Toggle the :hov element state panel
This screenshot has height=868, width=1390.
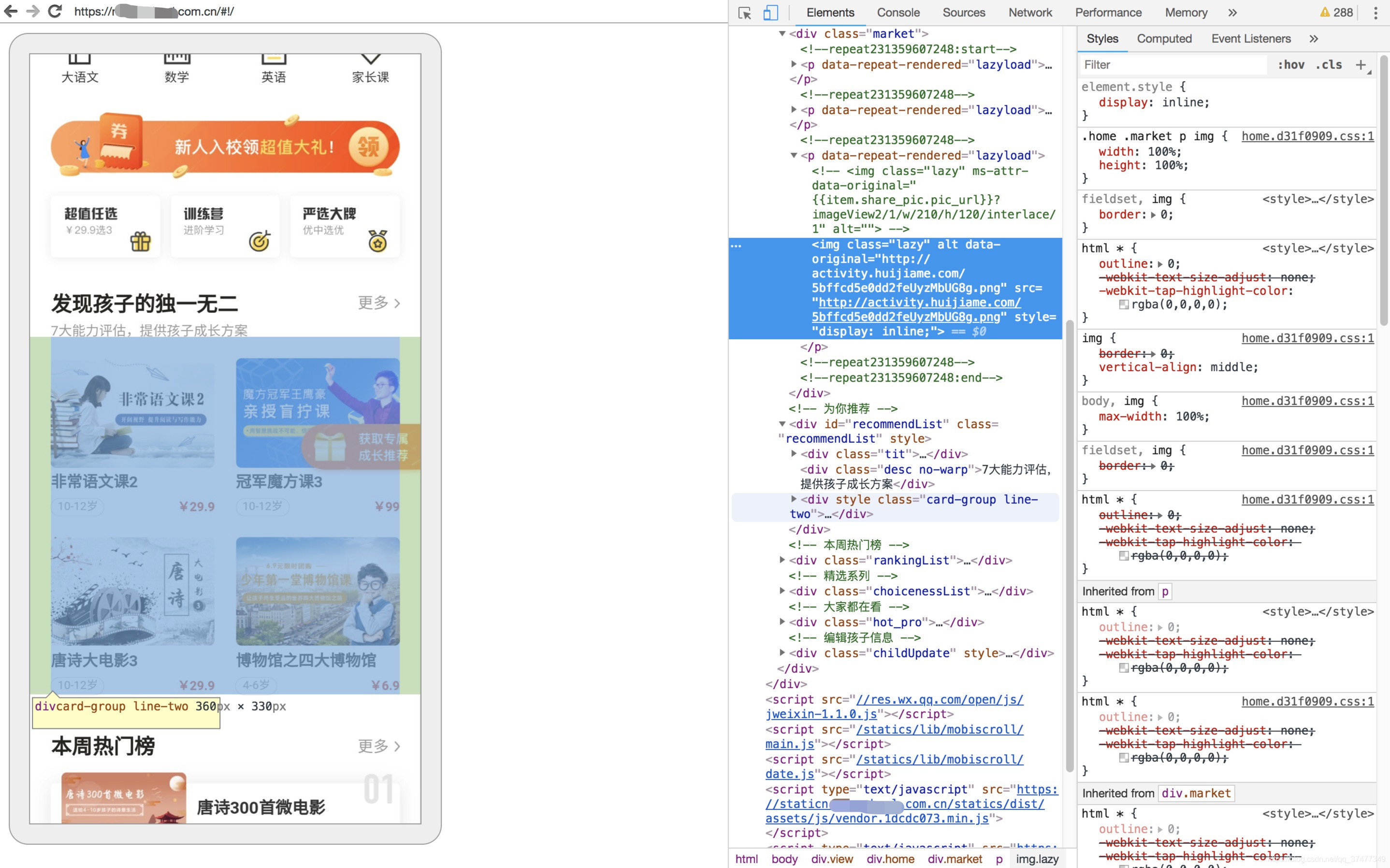pyautogui.click(x=1291, y=65)
